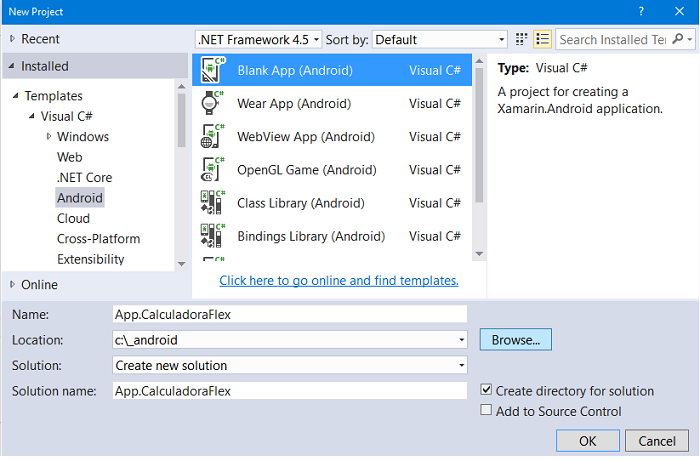
Task: Click the Browse... button
Action: click(516, 340)
